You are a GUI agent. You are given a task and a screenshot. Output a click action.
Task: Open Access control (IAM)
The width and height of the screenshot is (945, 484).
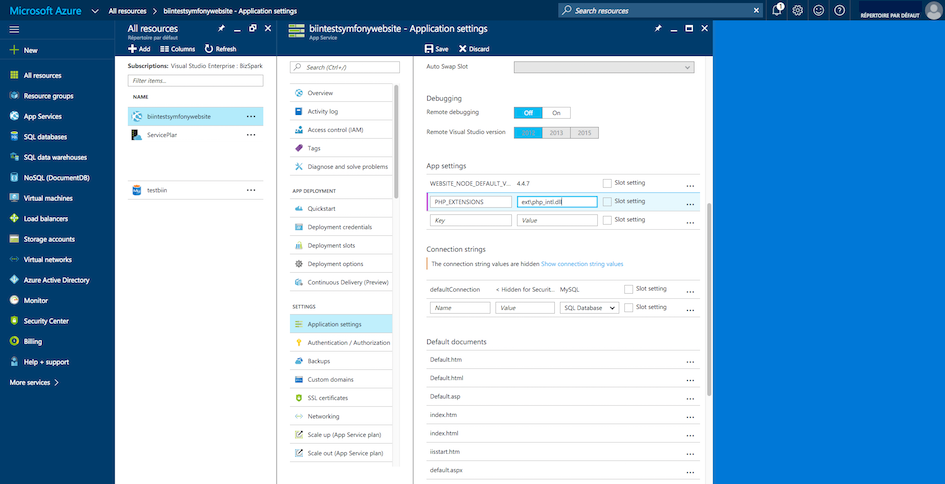pyautogui.click(x=341, y=130)
